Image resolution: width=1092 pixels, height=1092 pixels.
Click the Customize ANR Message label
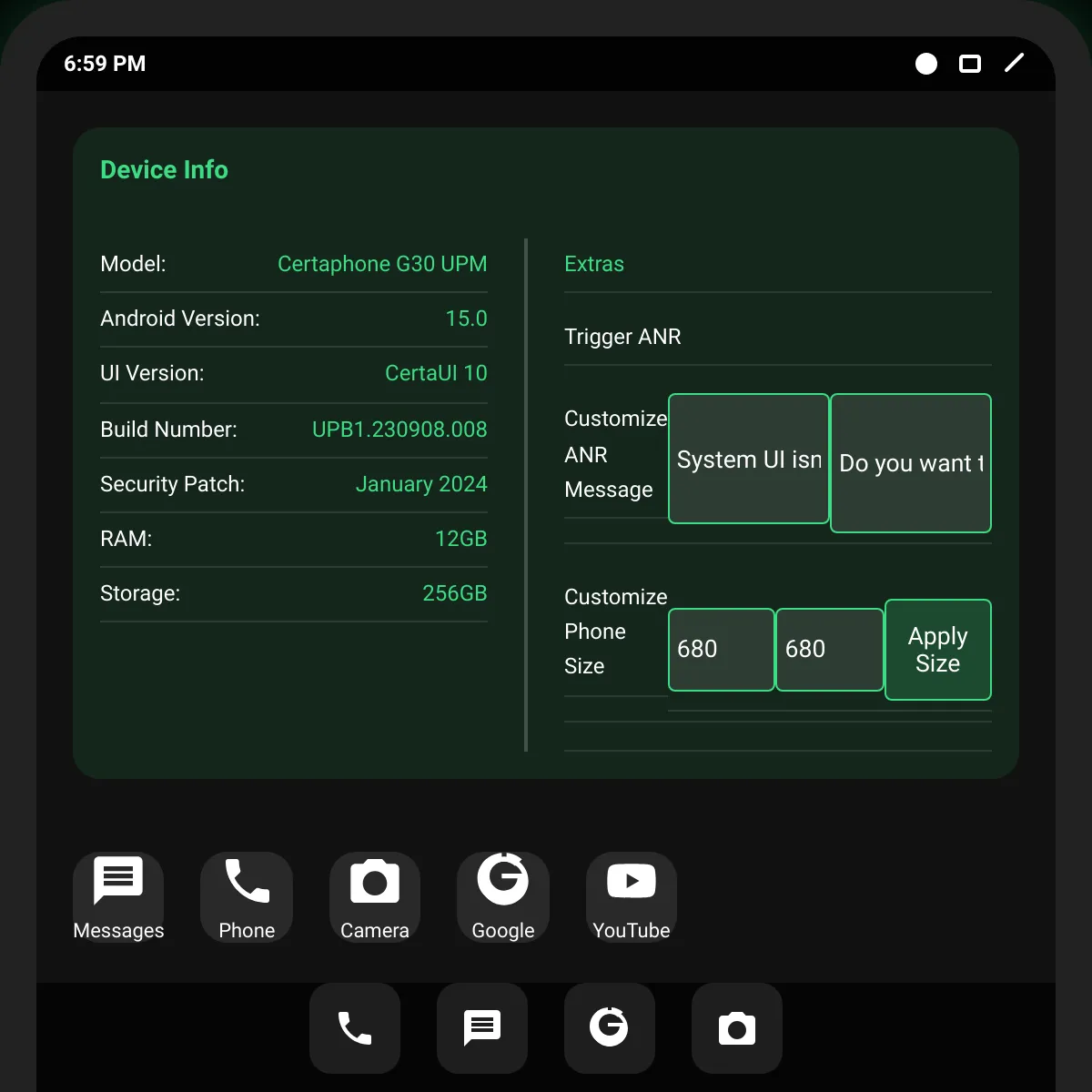click(616, 454)
